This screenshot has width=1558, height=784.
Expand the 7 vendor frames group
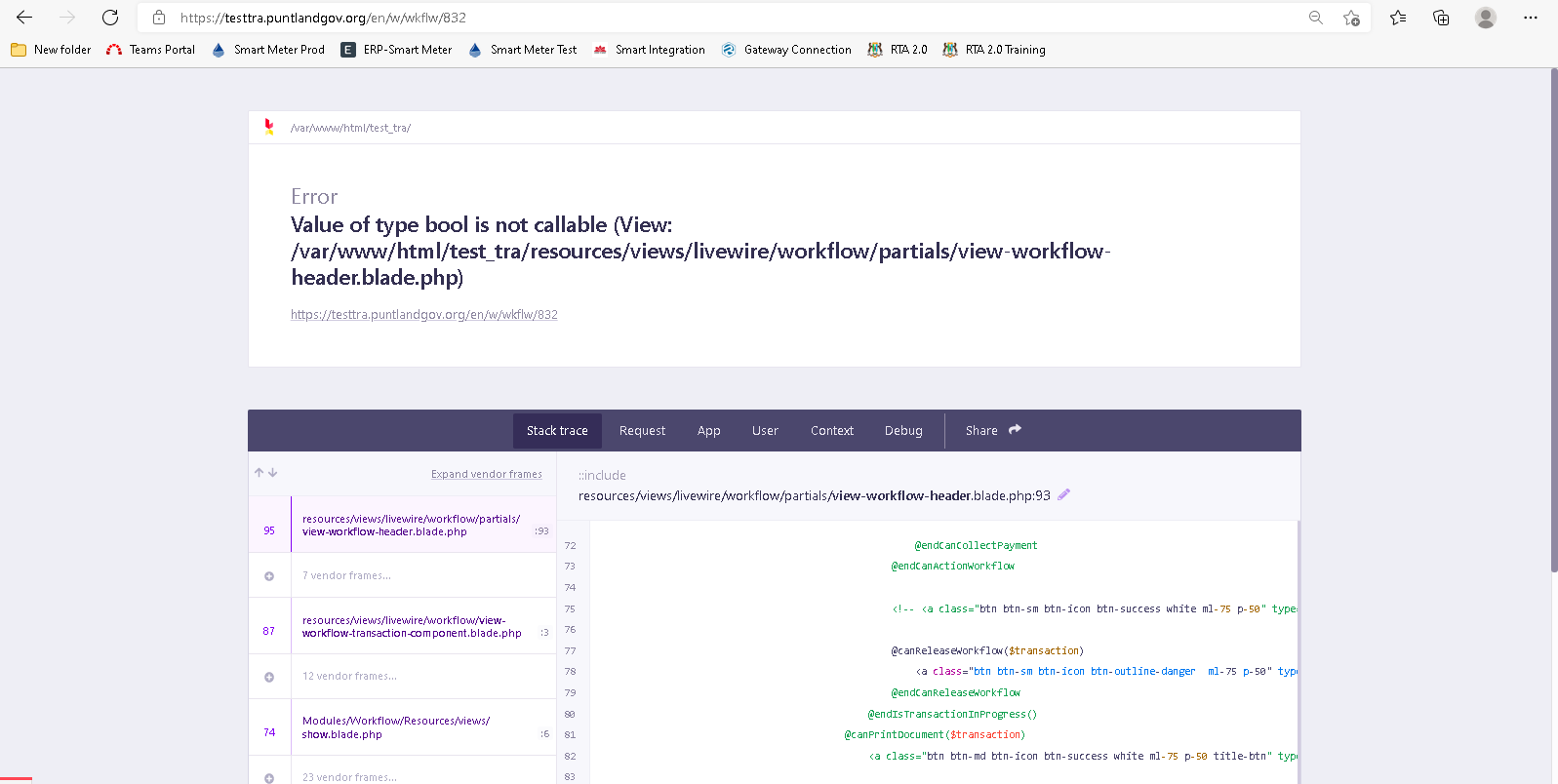[x=402, y=575]
